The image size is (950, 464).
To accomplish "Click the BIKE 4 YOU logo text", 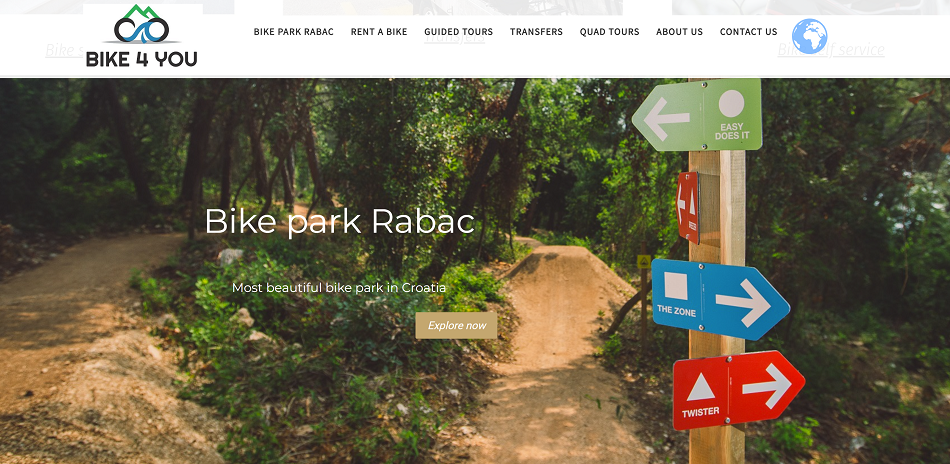I will tap(142, 59).
